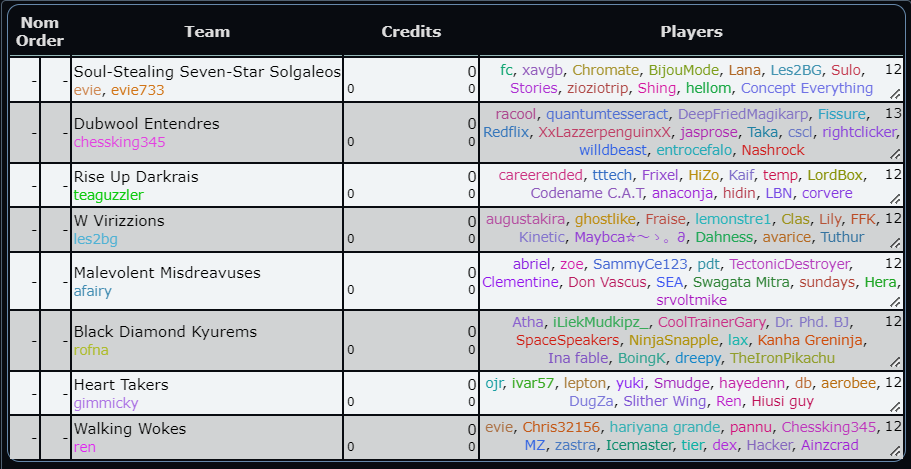Click resize grip in Black Diamond Kyurems row
Viewport: 911px width, 469px height.
tap(896, 362)
